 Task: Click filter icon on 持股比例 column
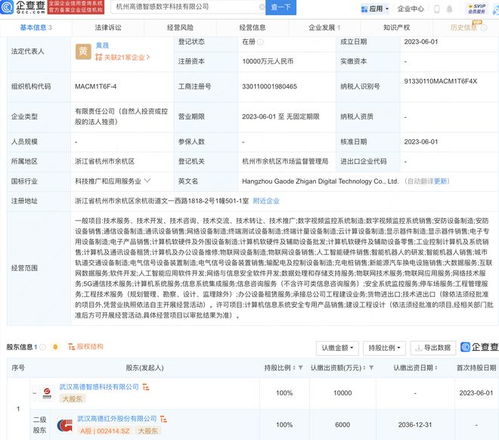(300, 368)
